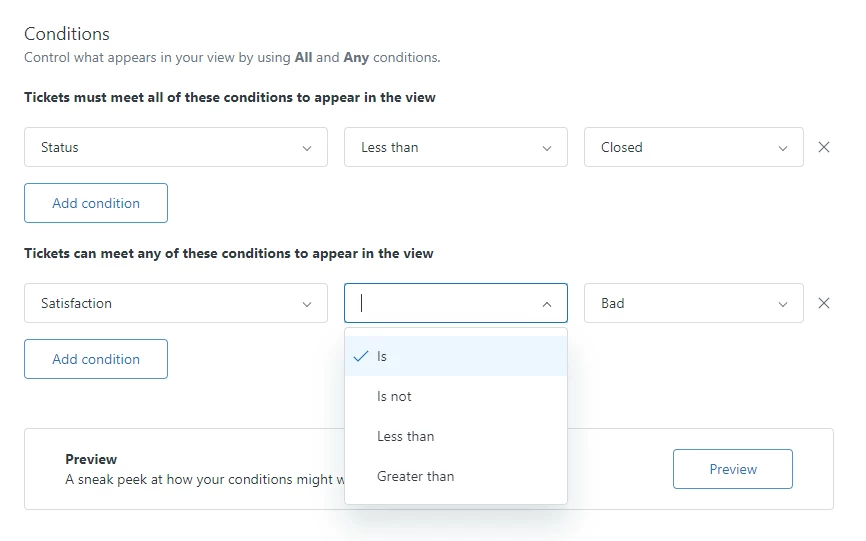This screenshot has height=541, width=866.
Task: Collapse the open operator dropdown chevron
Action: pyautogui.click(x=547, y=304)
